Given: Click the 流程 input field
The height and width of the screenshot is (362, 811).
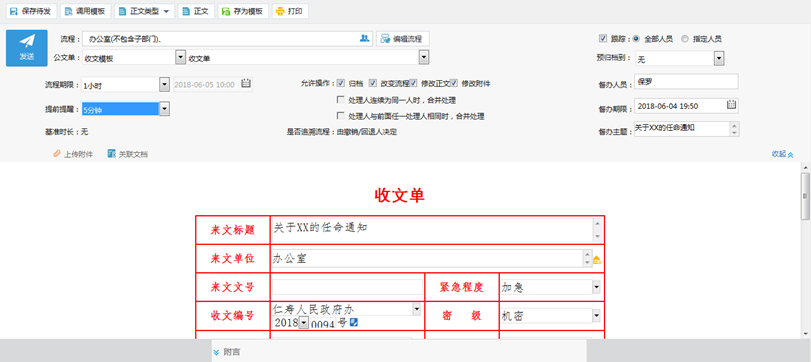Looking at the screenshot, I should (x=228, y=39).
